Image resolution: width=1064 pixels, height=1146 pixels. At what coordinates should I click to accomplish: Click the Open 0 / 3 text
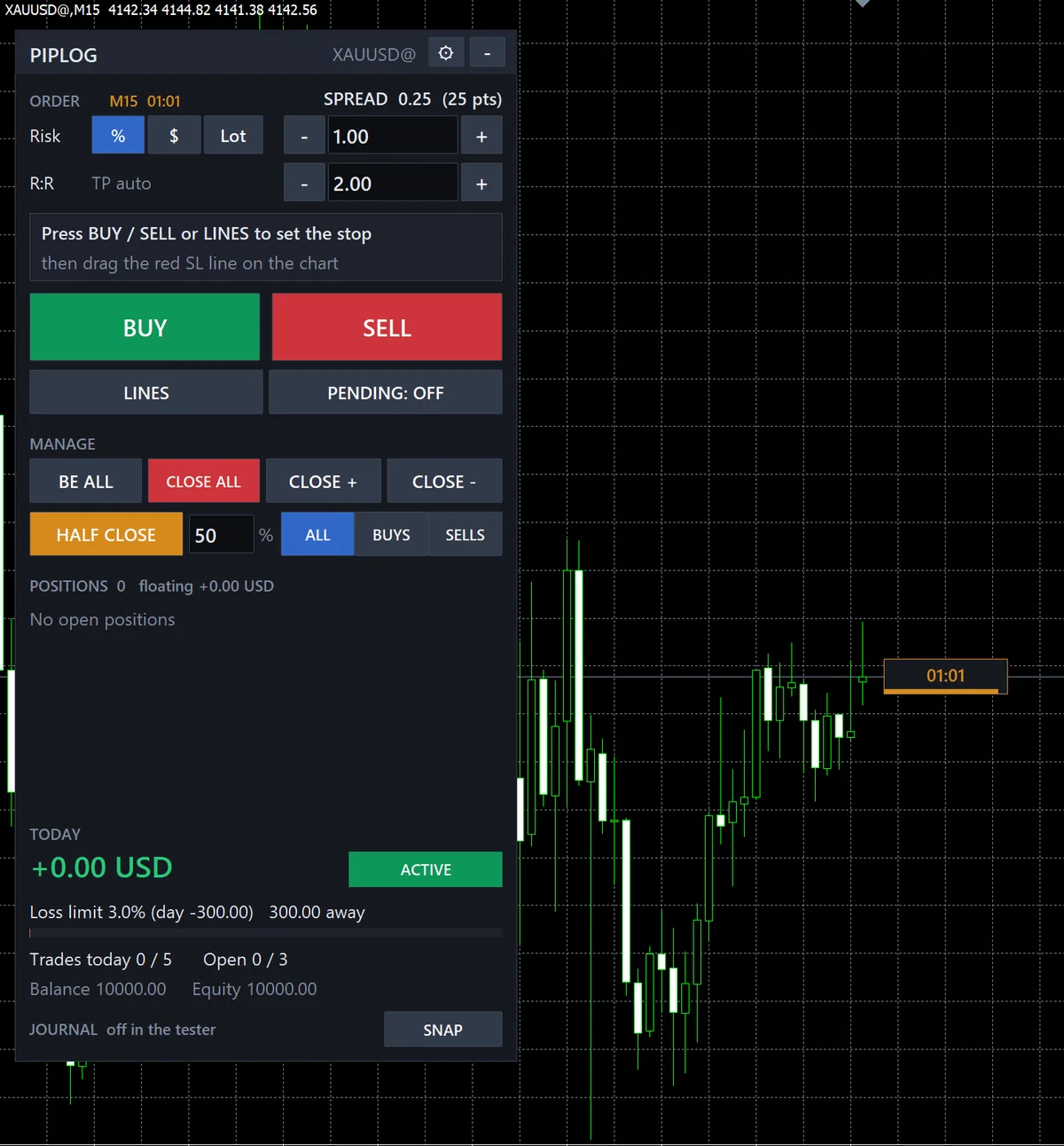tap(246, 960)
